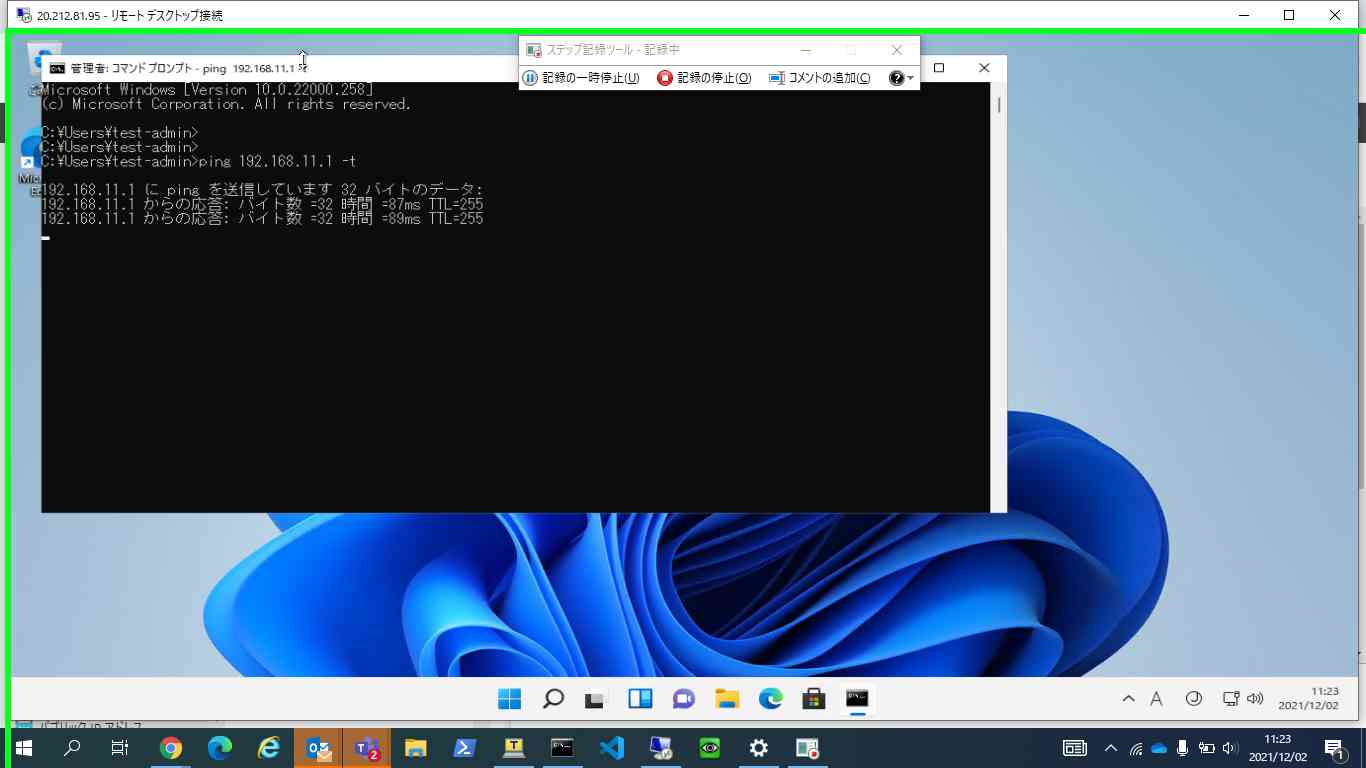Open Visual Studio Code from local taskbar
1366x768 pixels.
pos(611,748)
